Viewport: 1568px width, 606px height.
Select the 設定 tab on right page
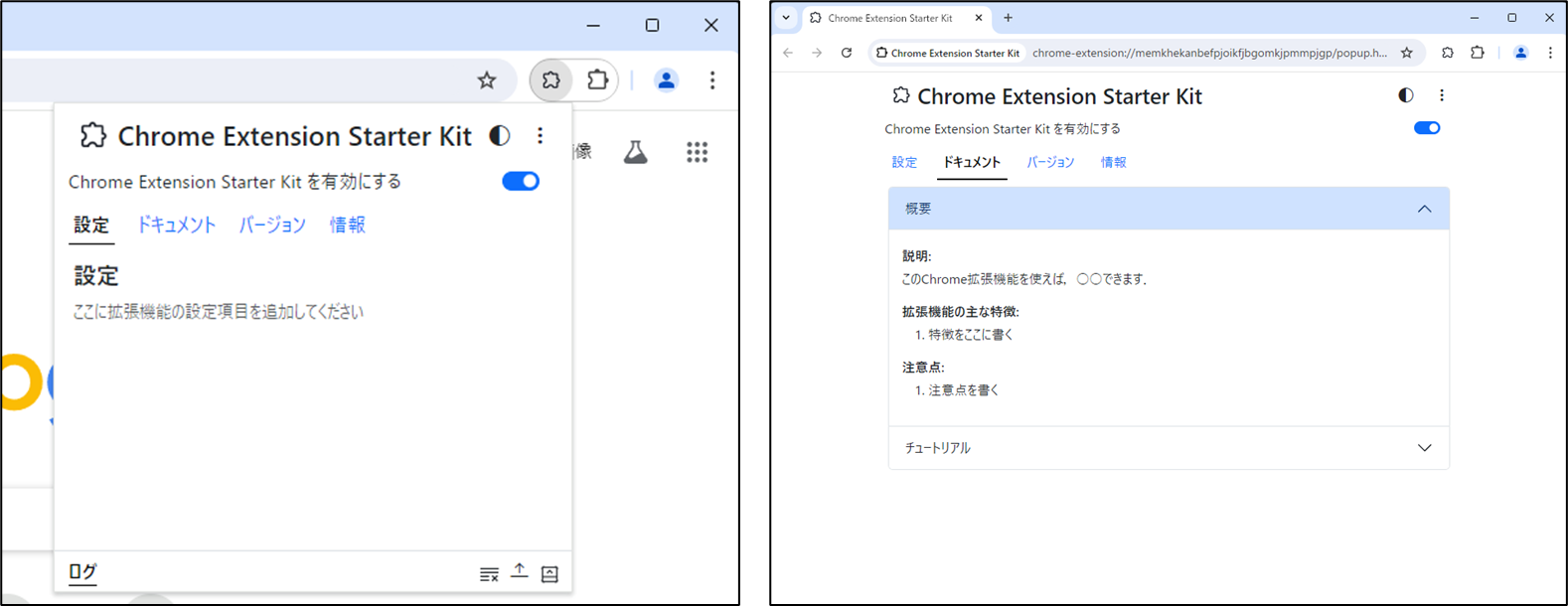click(x=904, y=162)
